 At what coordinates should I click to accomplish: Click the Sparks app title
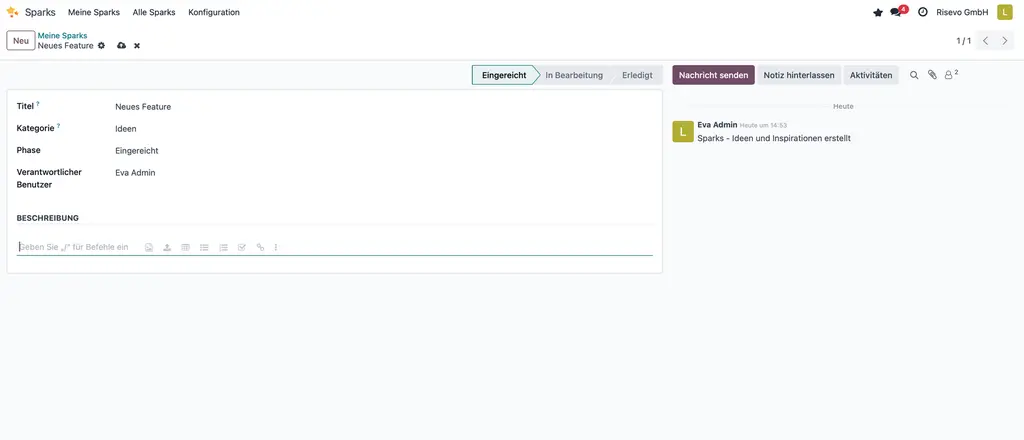point(40,12)
